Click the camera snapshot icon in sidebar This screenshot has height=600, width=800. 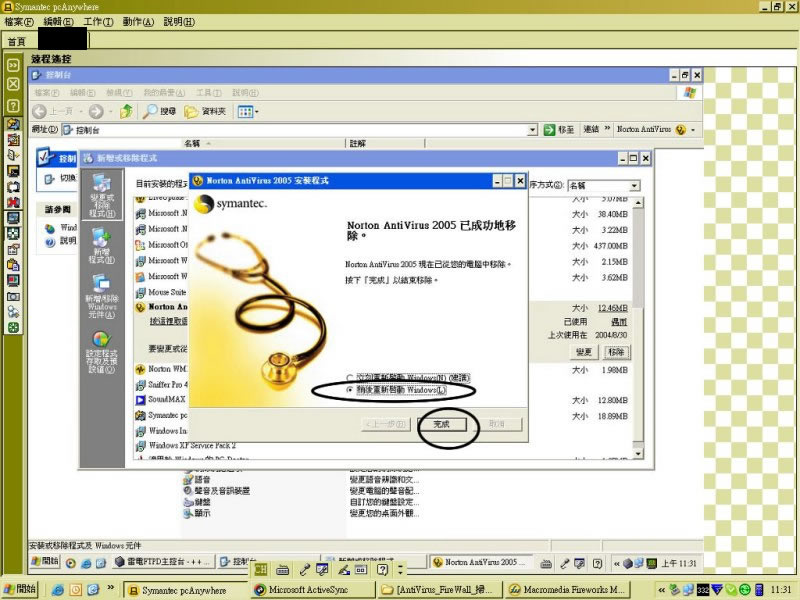tap(13, 296)
